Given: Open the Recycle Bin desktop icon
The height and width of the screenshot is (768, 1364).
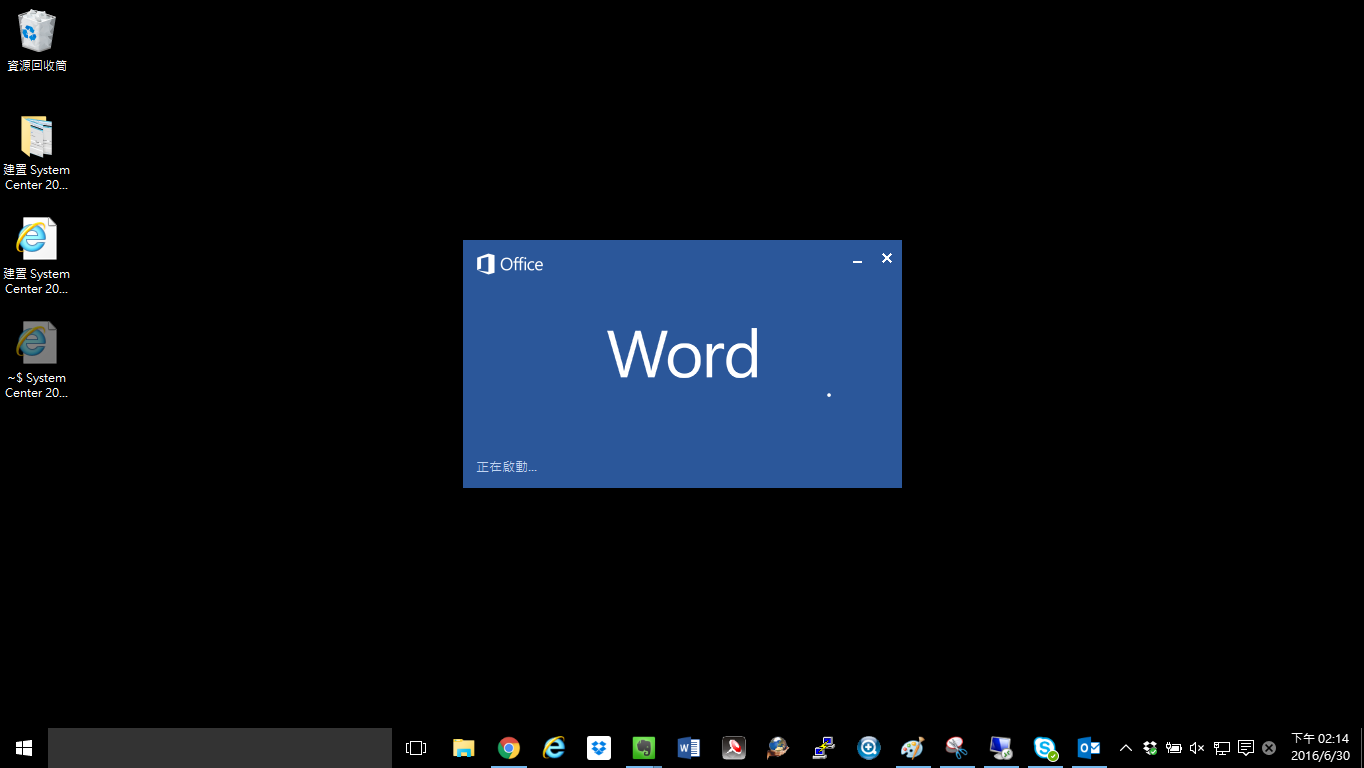Looking at the screenshot, I should [x=36, y=41].
